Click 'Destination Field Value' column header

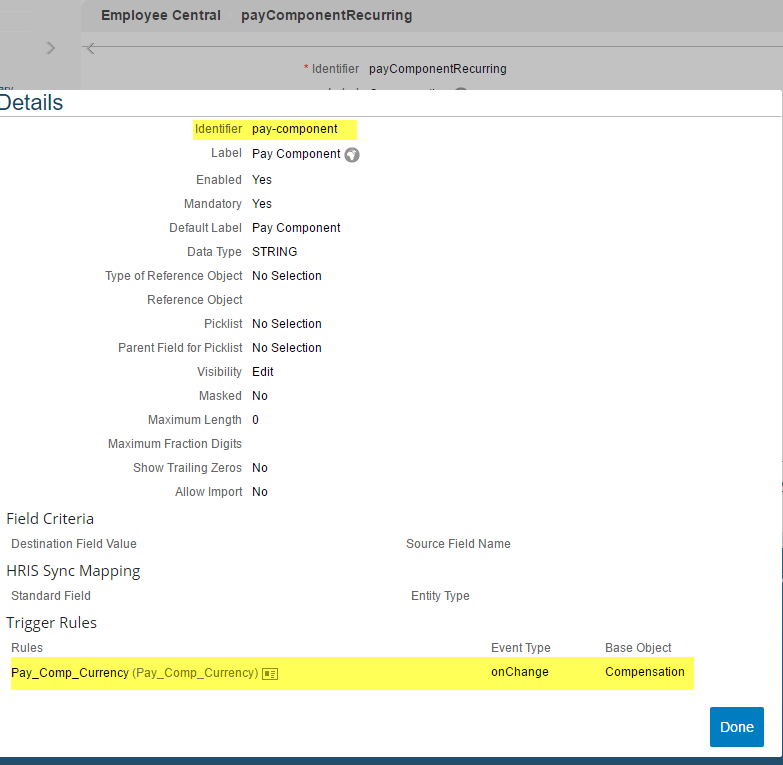pyautogui.click(x=74, y=544)
